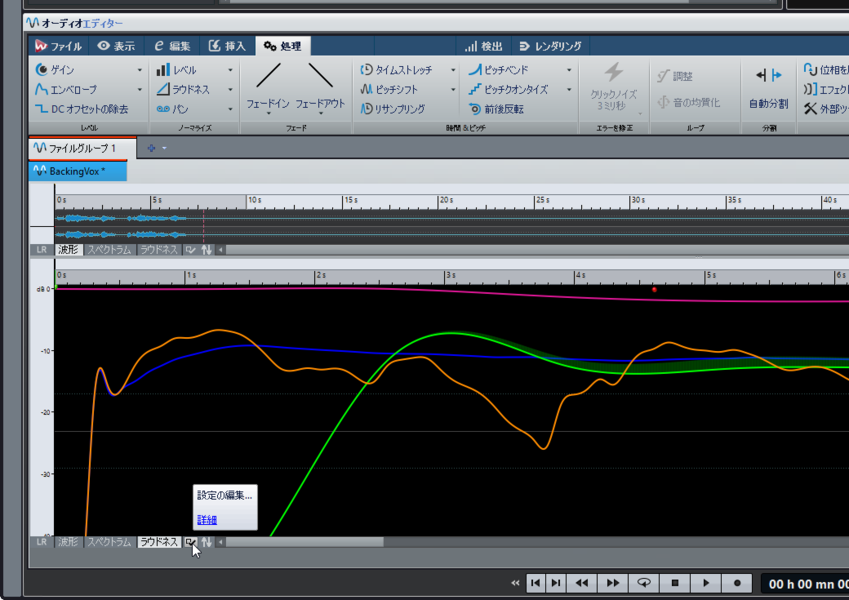Switch to the 検出 ribbon tab

click(x=484, y=46)
